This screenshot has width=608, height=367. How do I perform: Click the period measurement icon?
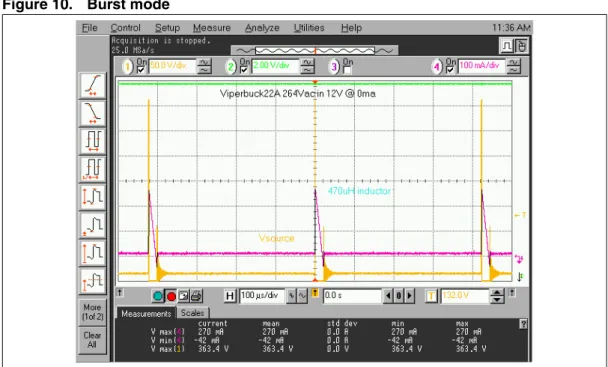(x=92, y=141)
